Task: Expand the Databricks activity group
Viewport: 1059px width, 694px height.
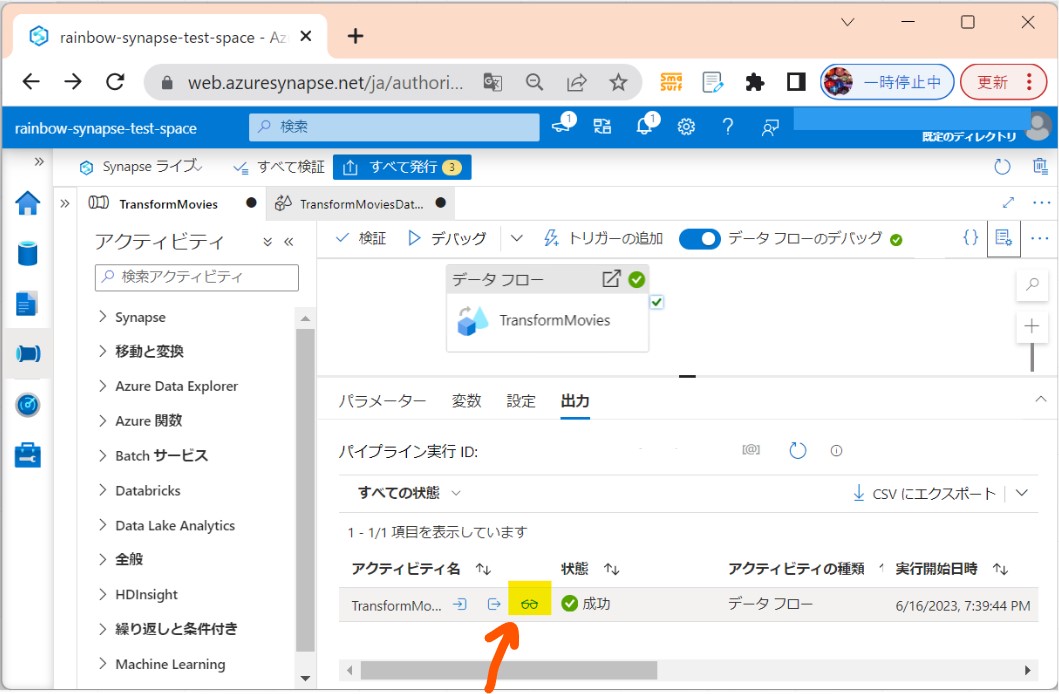Action: coord(102,490)
